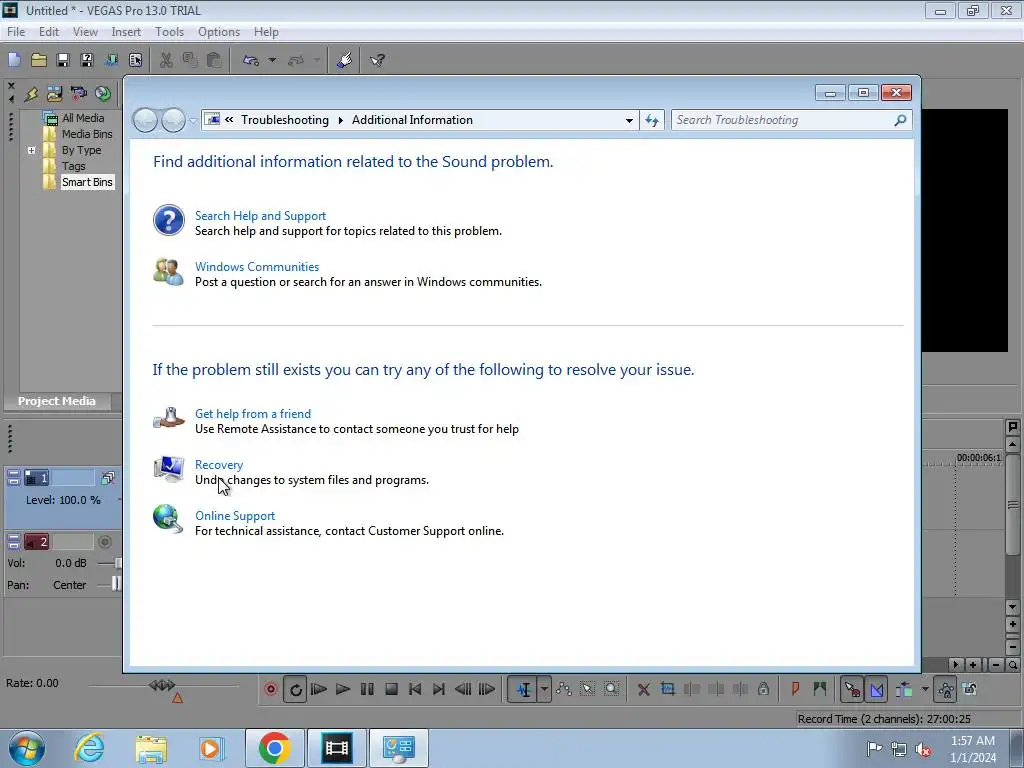Open the Recovery link
Viewport: 1024px width, 768px height.
pyautogui.click(x=219, y=464)
